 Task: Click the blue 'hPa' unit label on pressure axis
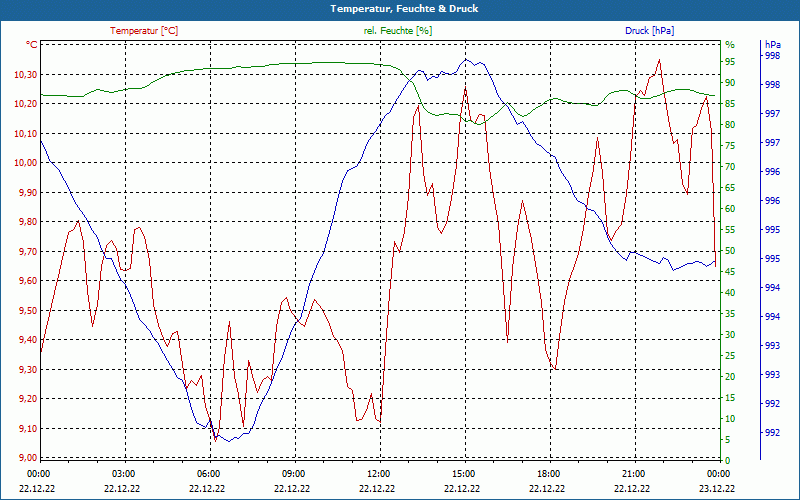click(x=773, y=45)
